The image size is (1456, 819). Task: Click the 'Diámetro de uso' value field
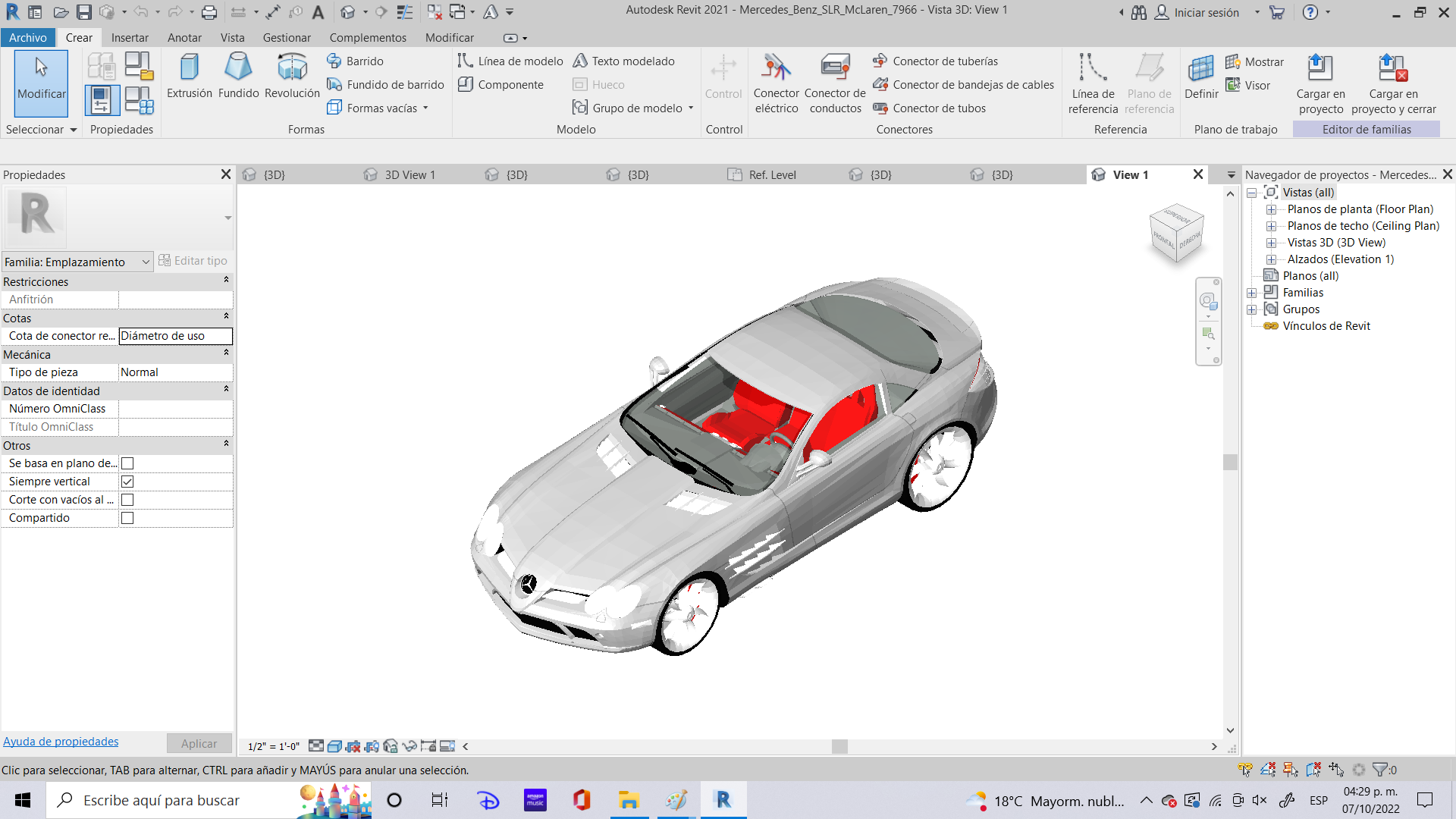175,336
